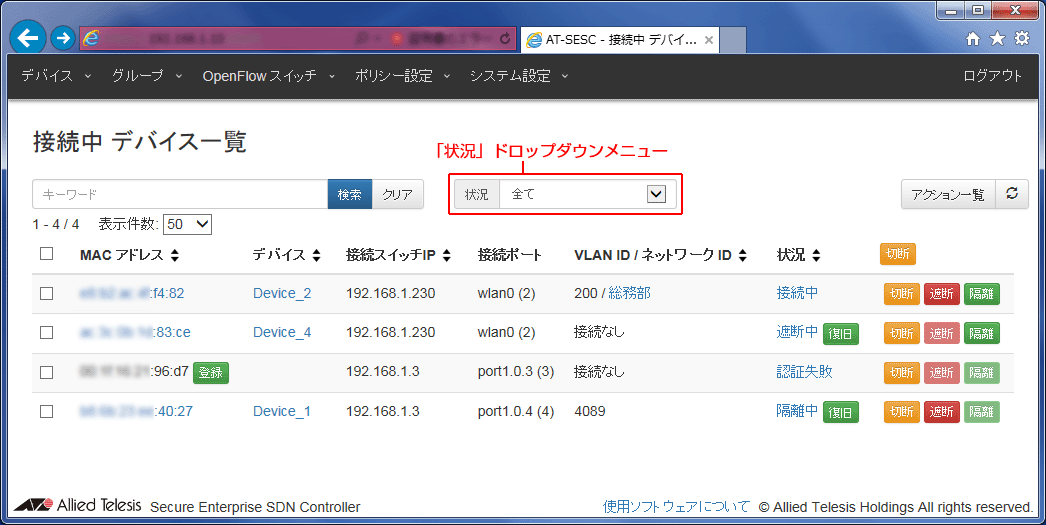
Task: Click 遮断 in the Device_1 row
Action: [x=942, y=412]
